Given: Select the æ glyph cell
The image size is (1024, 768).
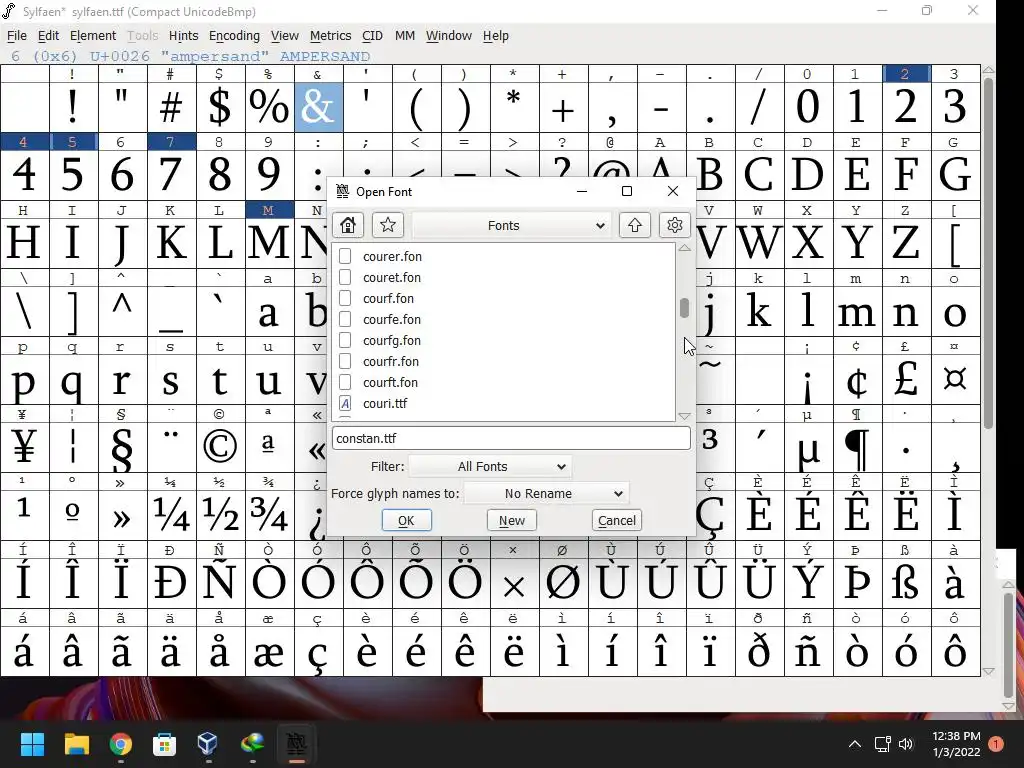Looking at the screenshot, I should point(269,650).
